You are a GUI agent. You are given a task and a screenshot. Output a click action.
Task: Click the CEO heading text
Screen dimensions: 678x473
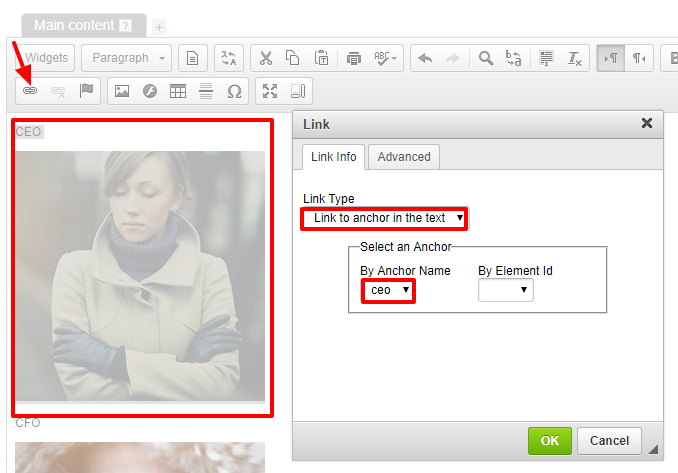29,132
